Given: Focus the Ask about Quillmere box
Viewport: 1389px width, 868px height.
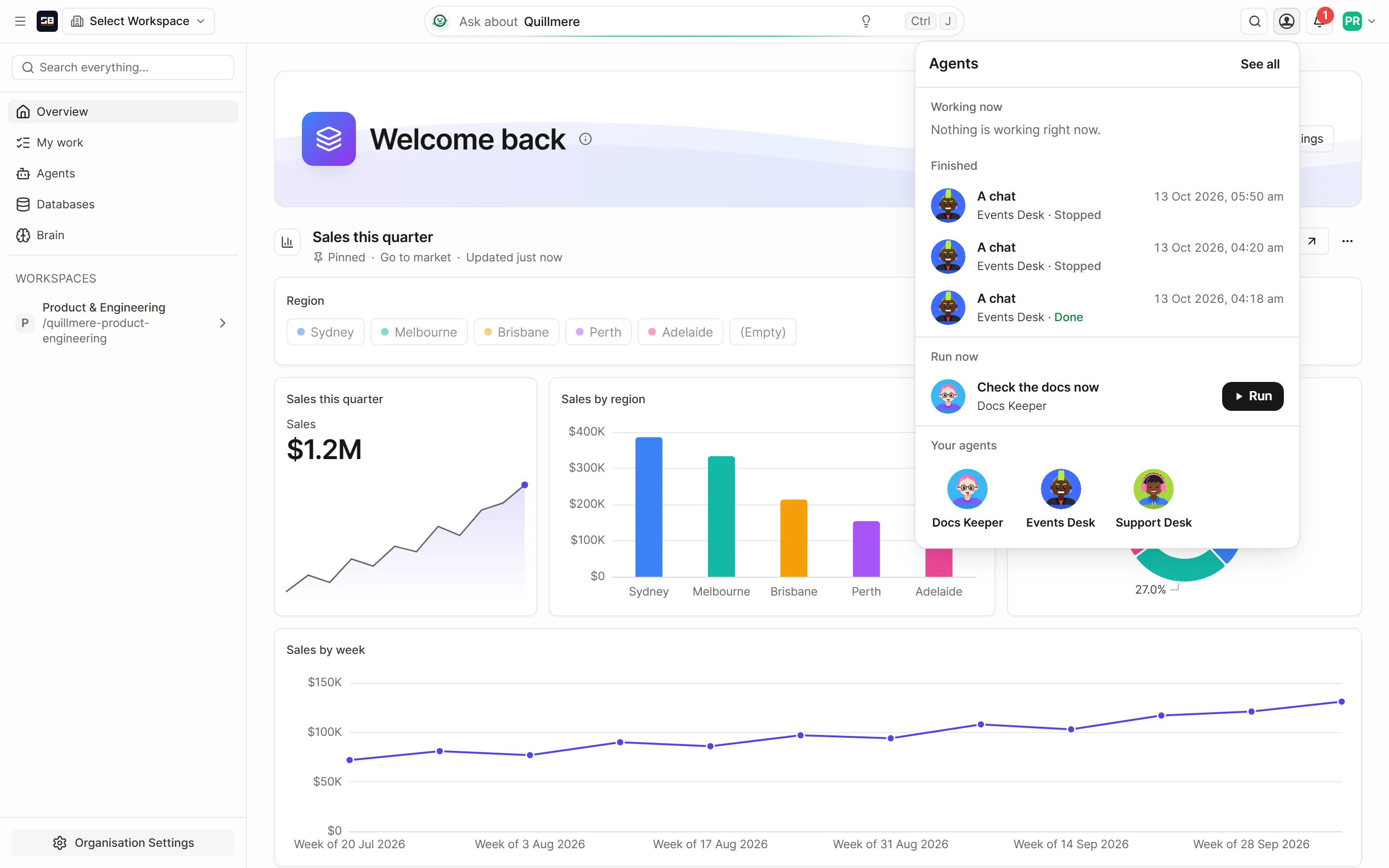Looking at the screenshot, I should [694, 21].
